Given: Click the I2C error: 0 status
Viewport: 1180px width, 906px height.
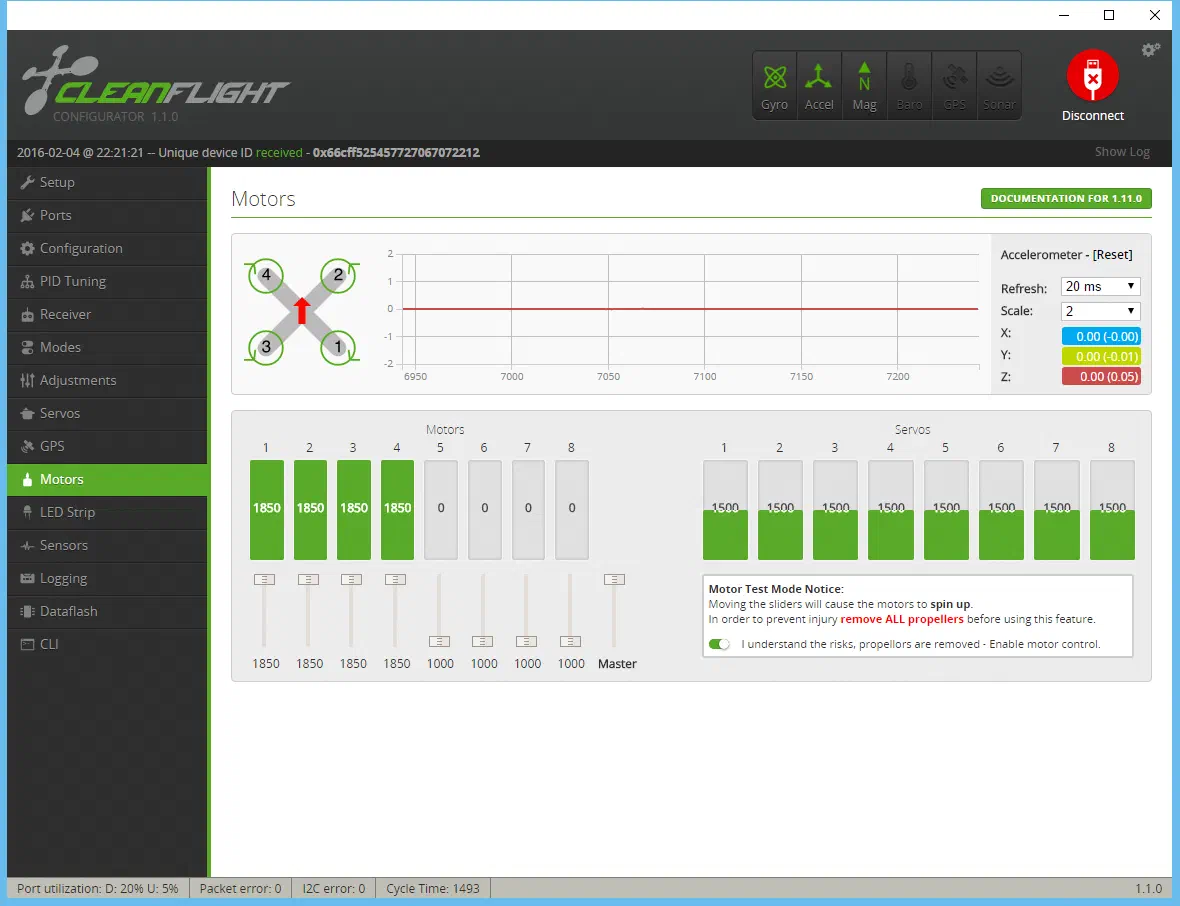Looking at the screenshot, I should point(333,889).
